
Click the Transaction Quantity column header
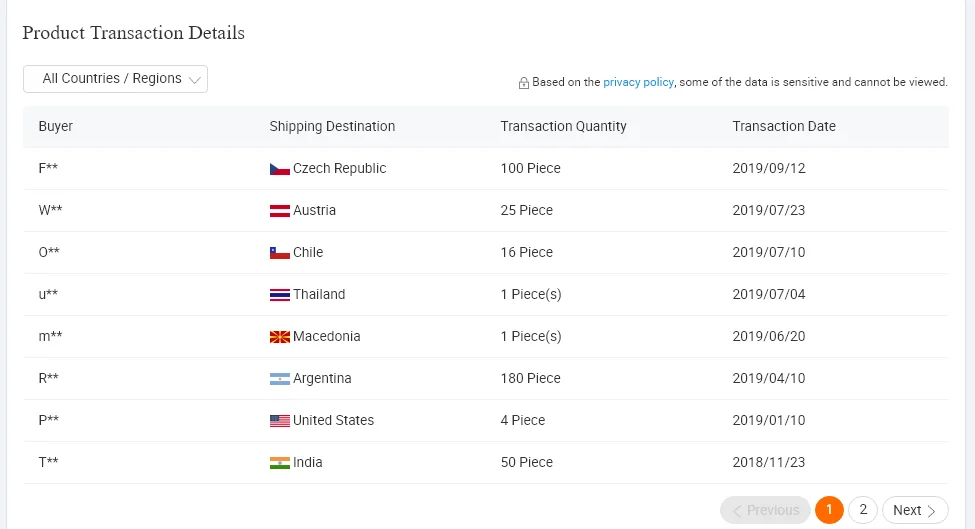563,126
